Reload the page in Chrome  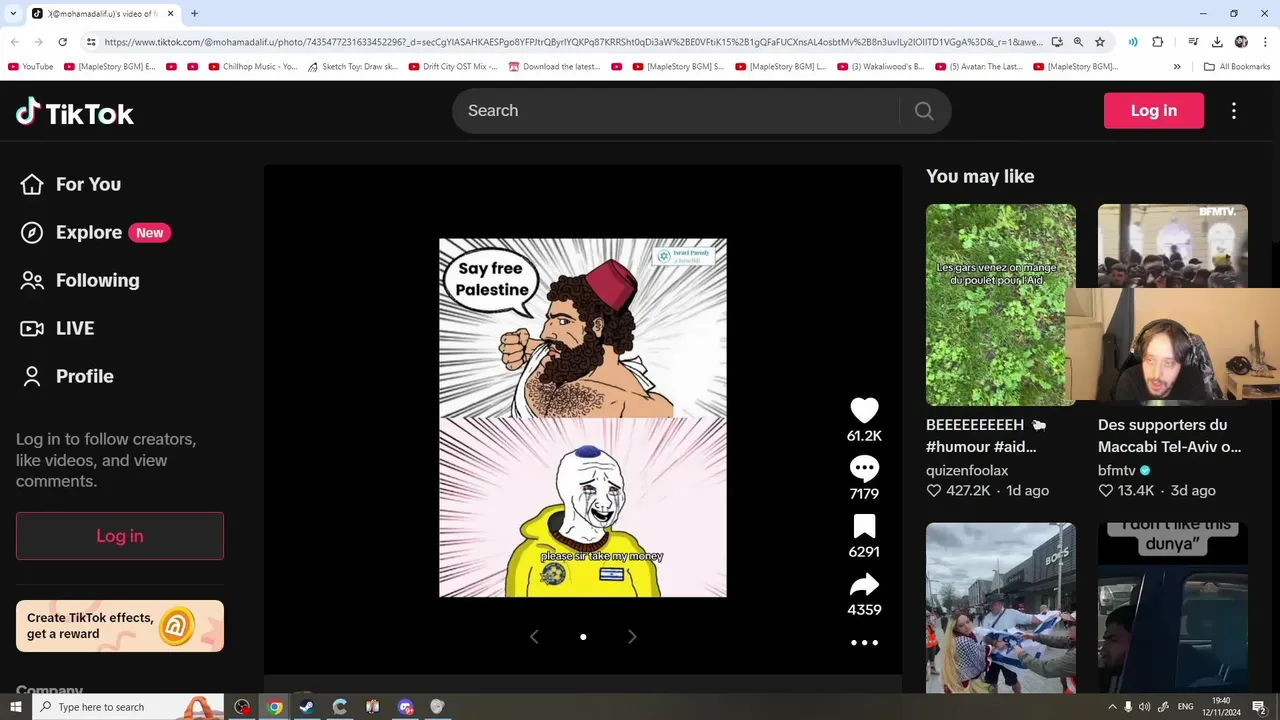pyautogui.click(x=62, y=42)
